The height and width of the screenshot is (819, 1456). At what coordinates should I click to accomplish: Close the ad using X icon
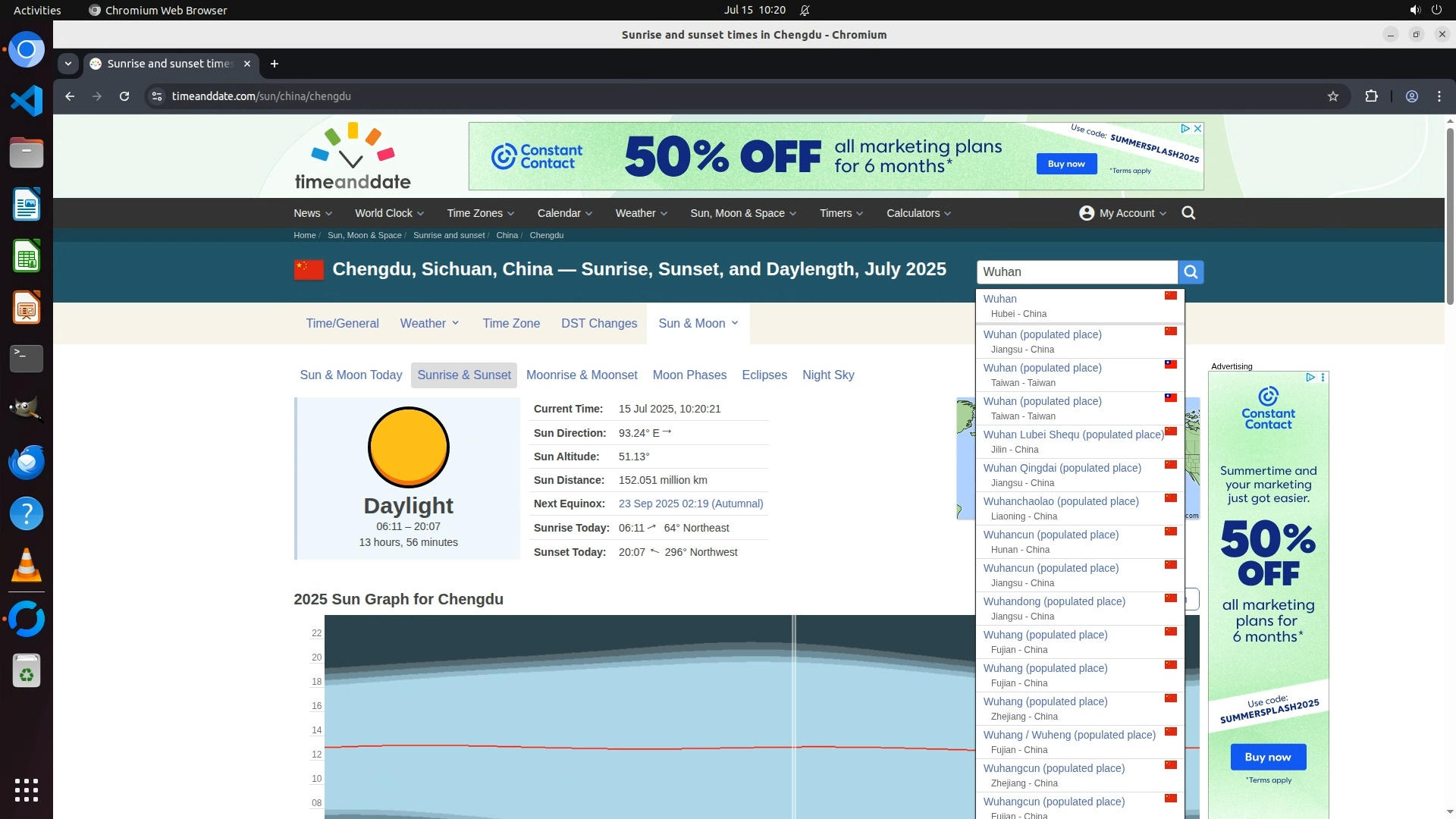pos(1197,129)
